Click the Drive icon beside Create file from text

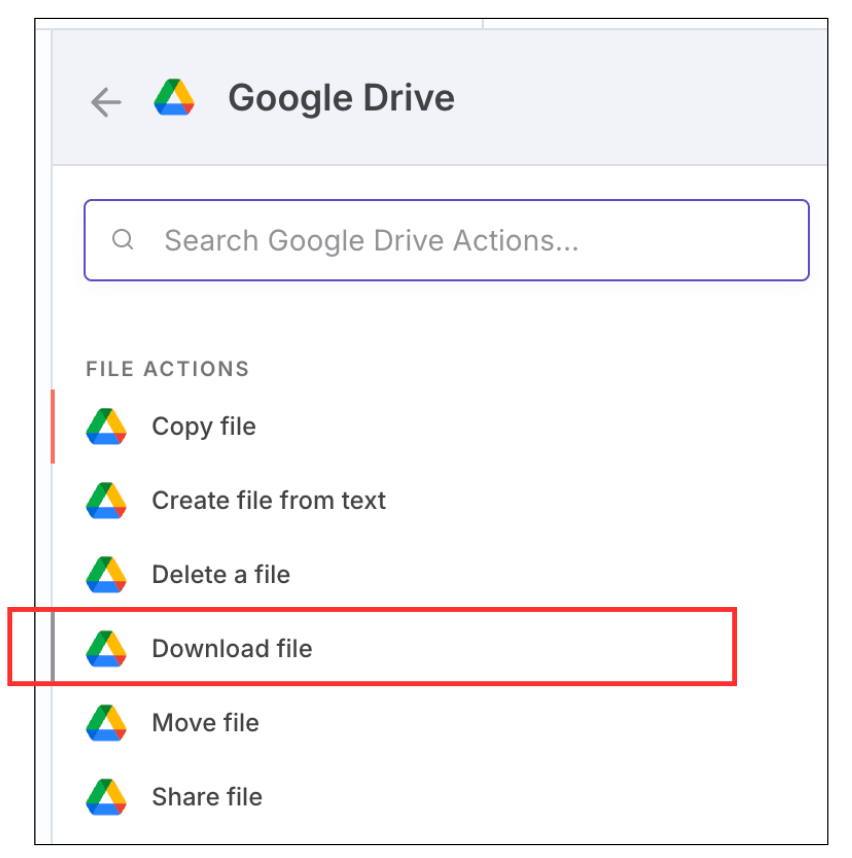(x=105, y=499)
